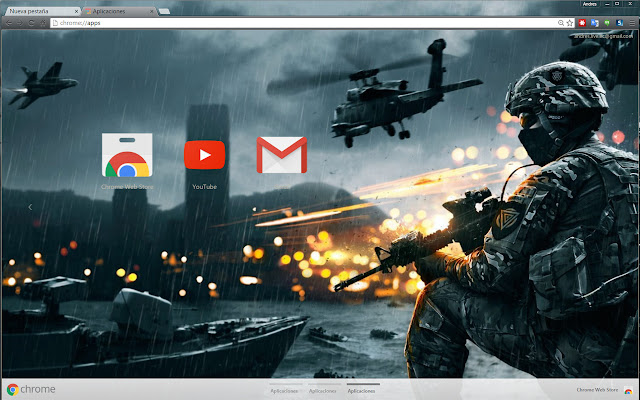Reload the current page
Screen dimensions: 640x400
31,23
